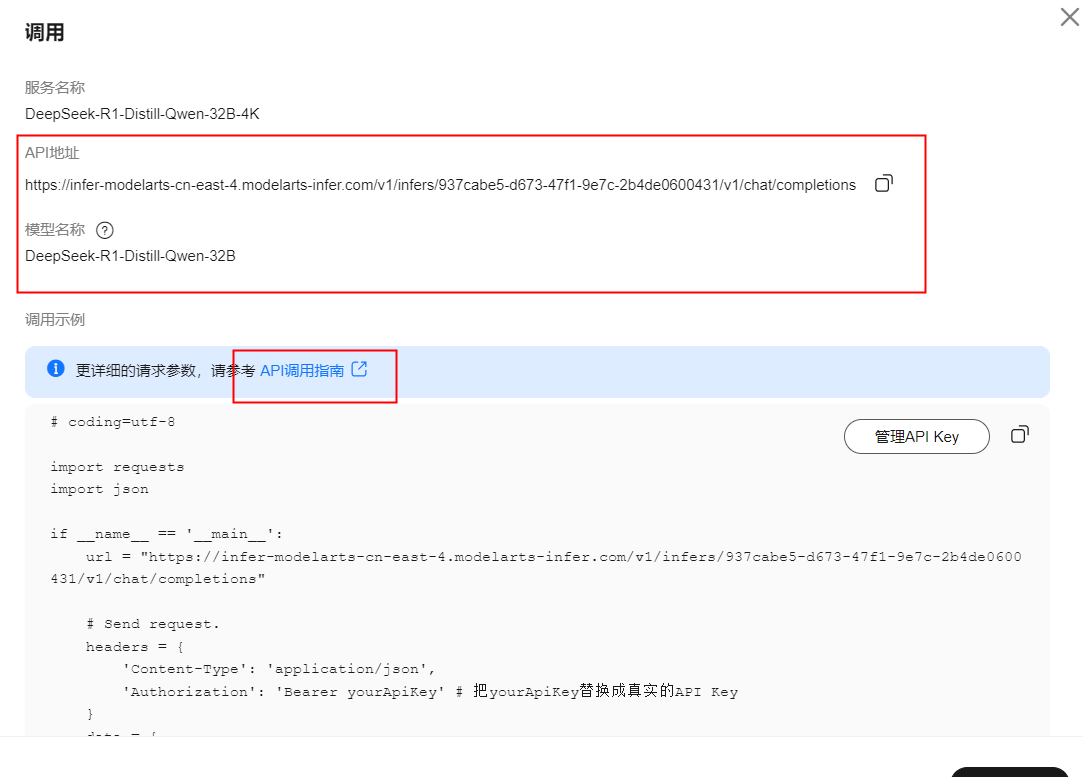This screenshot has height=777, width=1083.
Task: Open the API调用指南 link
Action: tap(302, 371)
